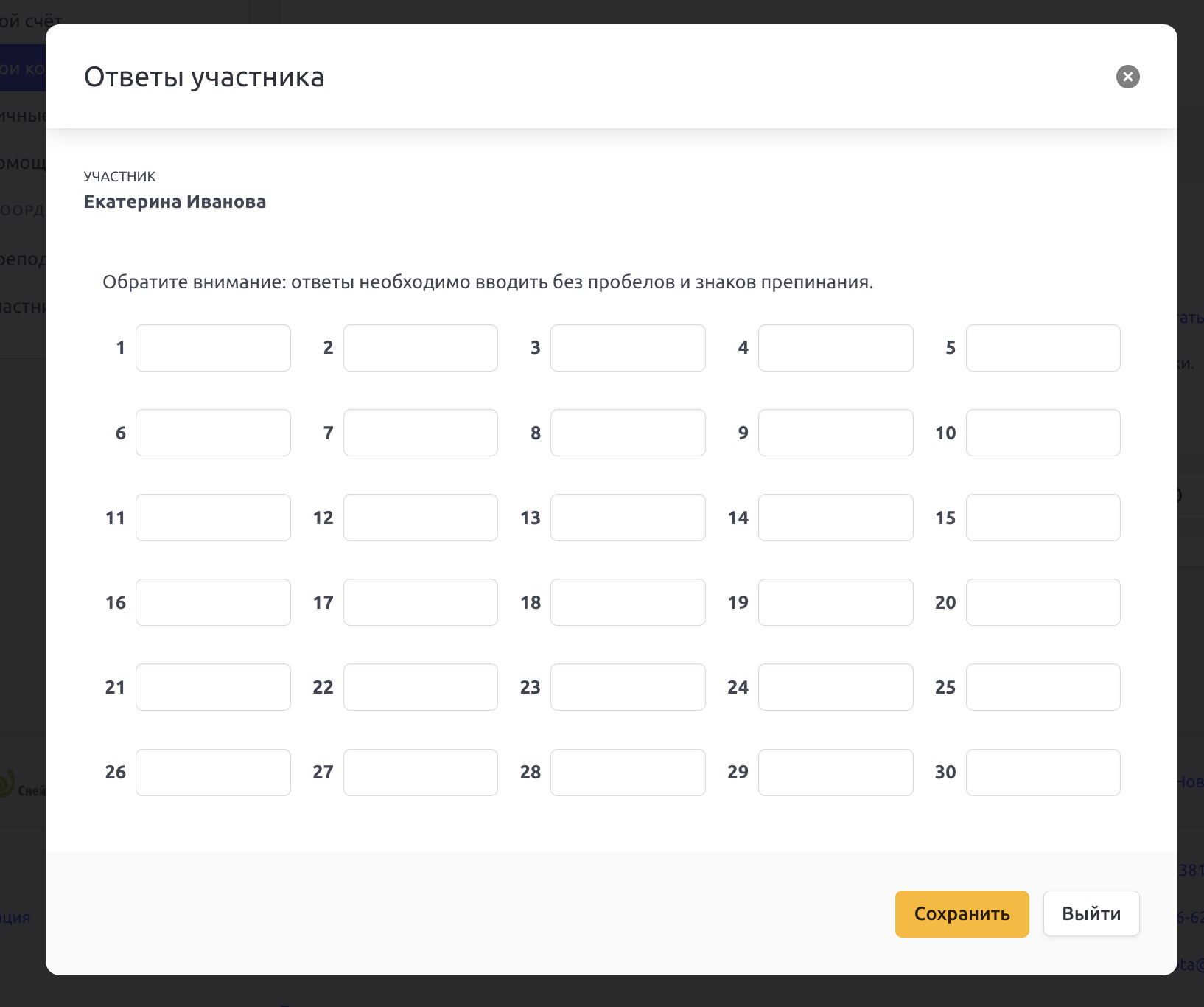Select the answer input for question 5
This screenshot has width=1204, height=1007.
(x=1043, y=348)
